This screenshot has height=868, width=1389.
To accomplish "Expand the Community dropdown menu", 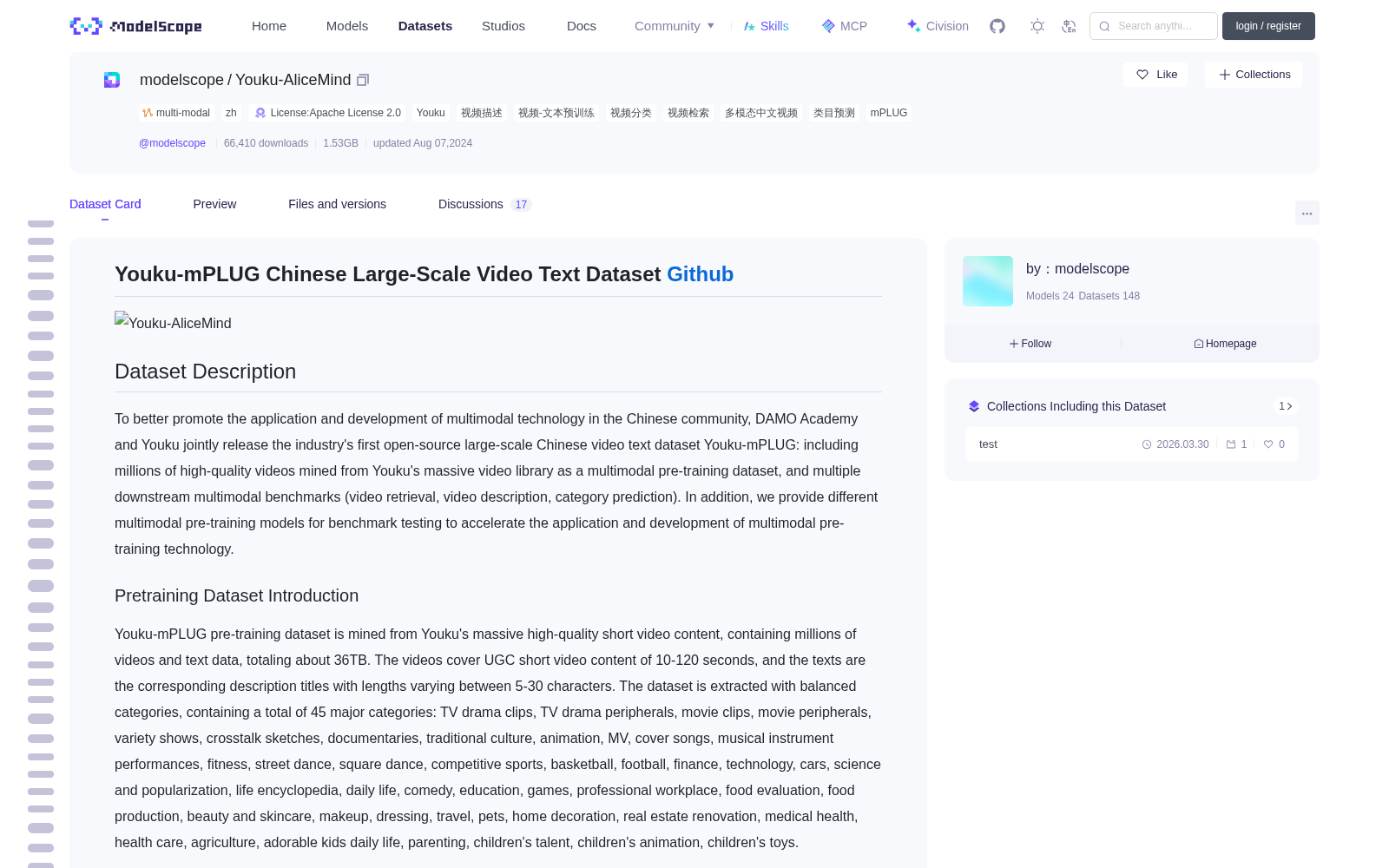I will click(675, 26).
